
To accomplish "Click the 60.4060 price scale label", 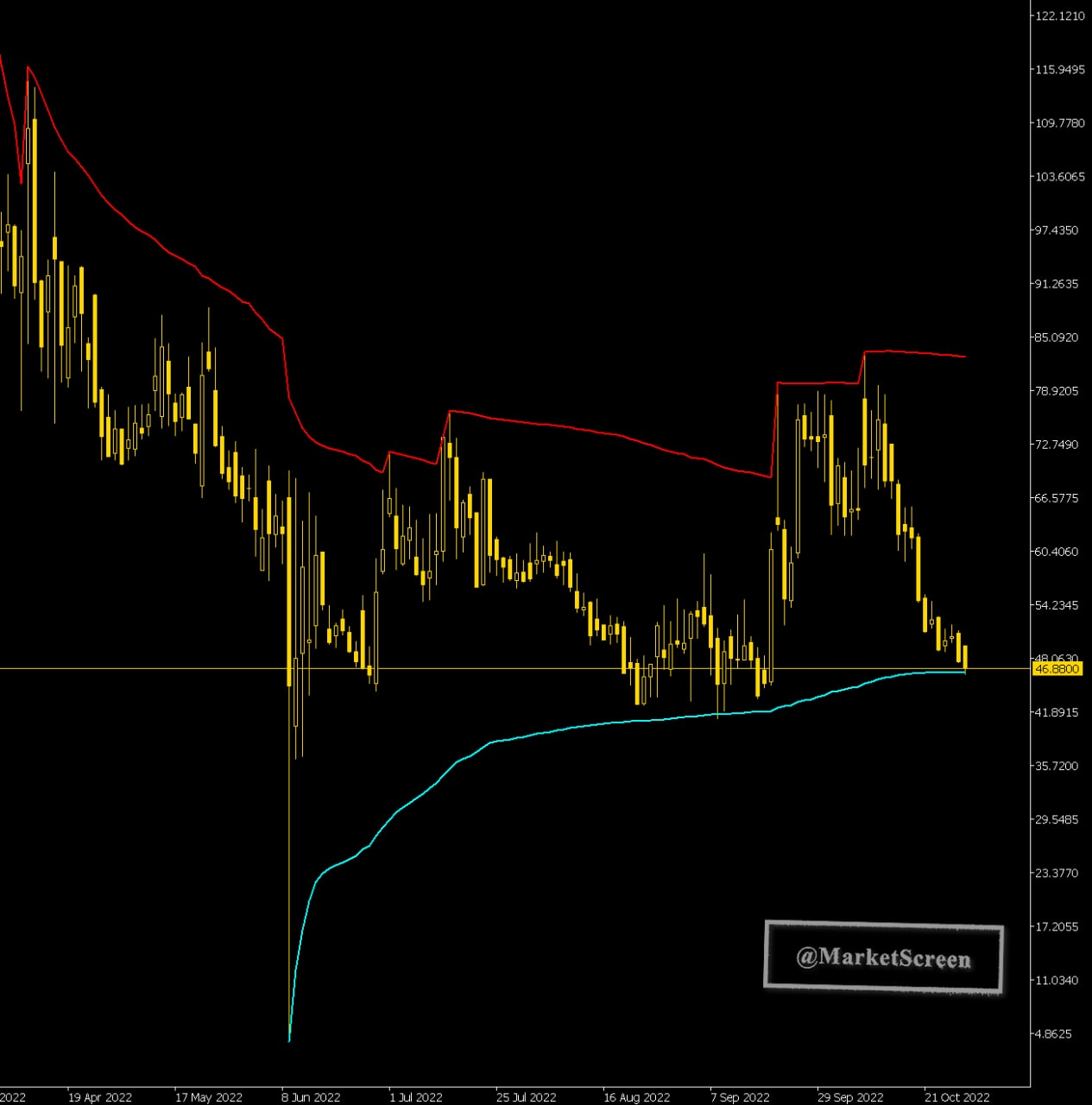I will click(x=1057, y=551).
